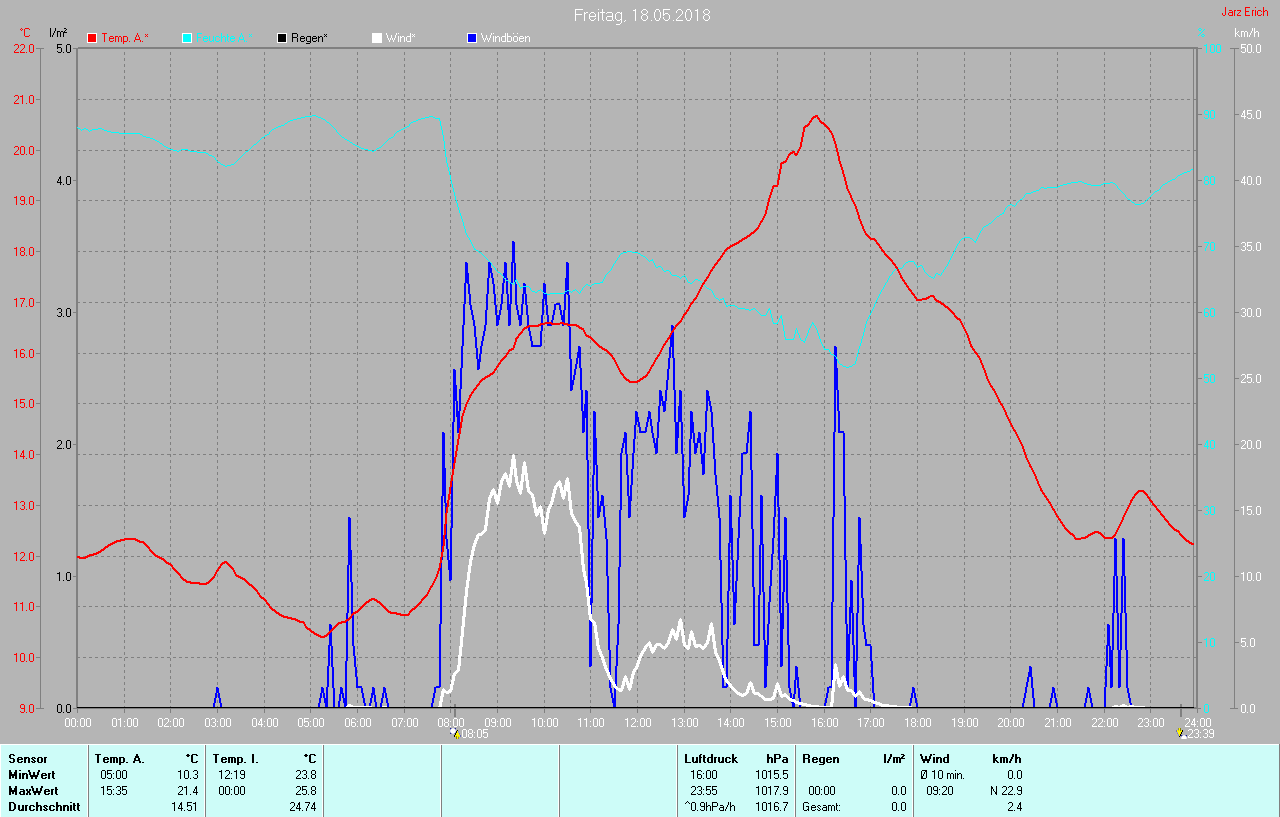The image size is (1280, 817).
Task: Click the 12:00 time axis label
Action: pyautogui.click(x=637, y=722)
